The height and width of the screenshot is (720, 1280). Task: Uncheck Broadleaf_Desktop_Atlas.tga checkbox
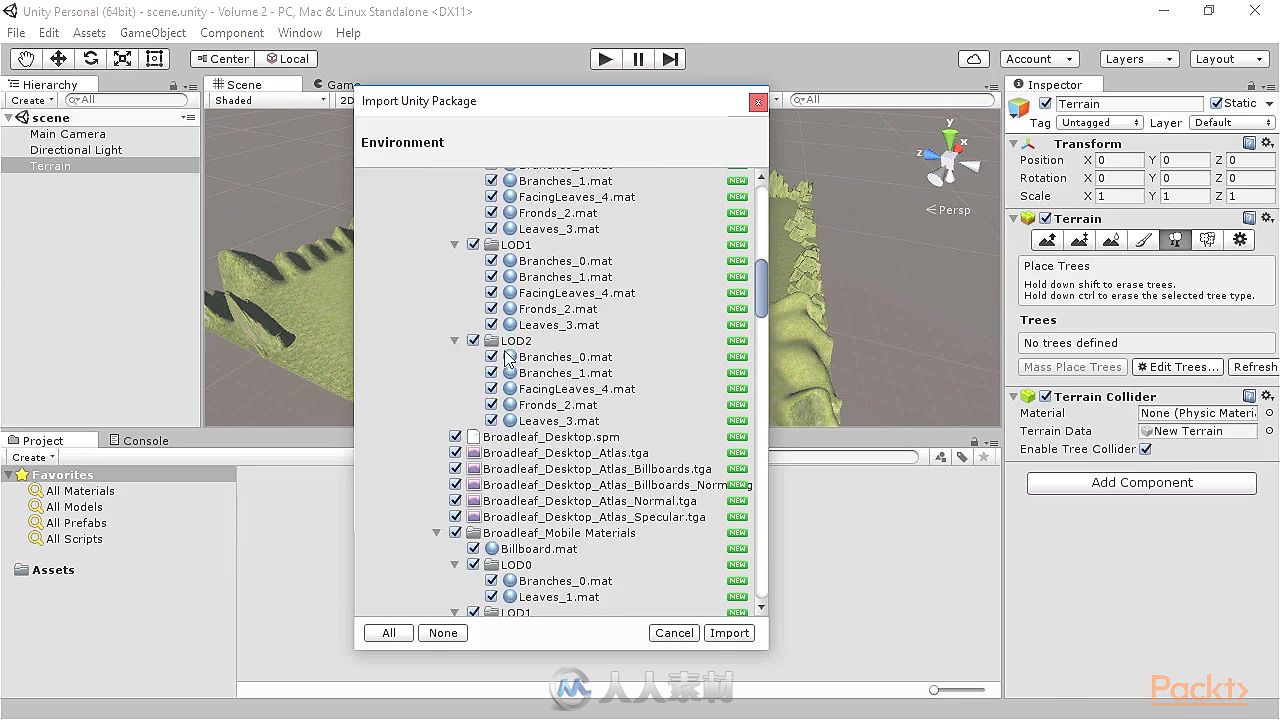(x=456, y=453)
